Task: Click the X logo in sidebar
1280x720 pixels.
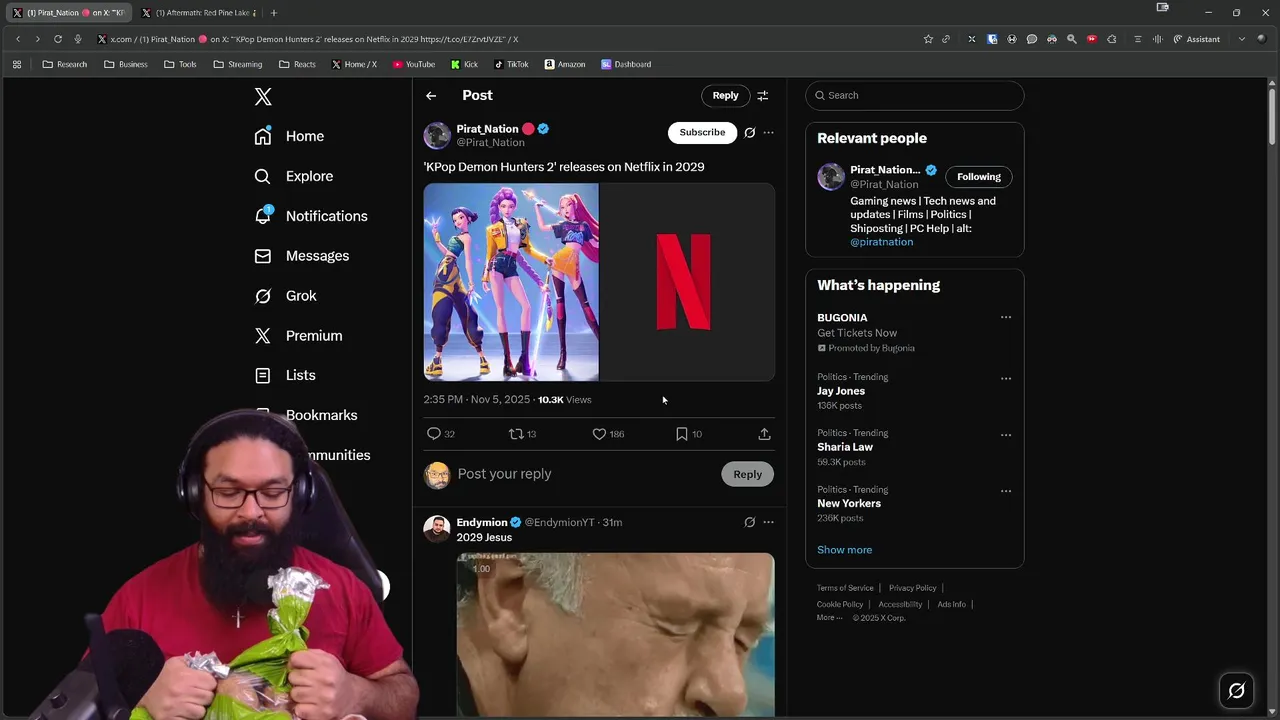Action: [263, 97]
